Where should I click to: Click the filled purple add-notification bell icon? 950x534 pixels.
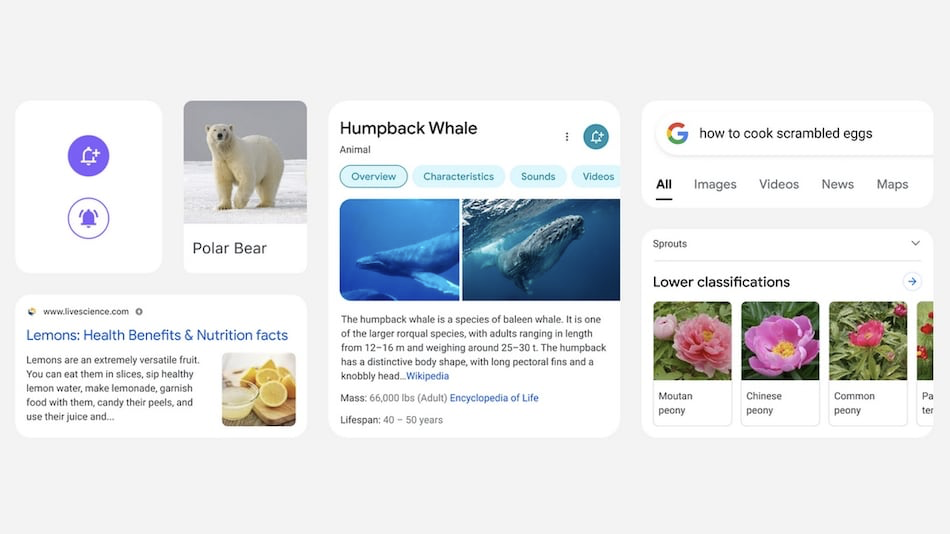click(88, 156)
